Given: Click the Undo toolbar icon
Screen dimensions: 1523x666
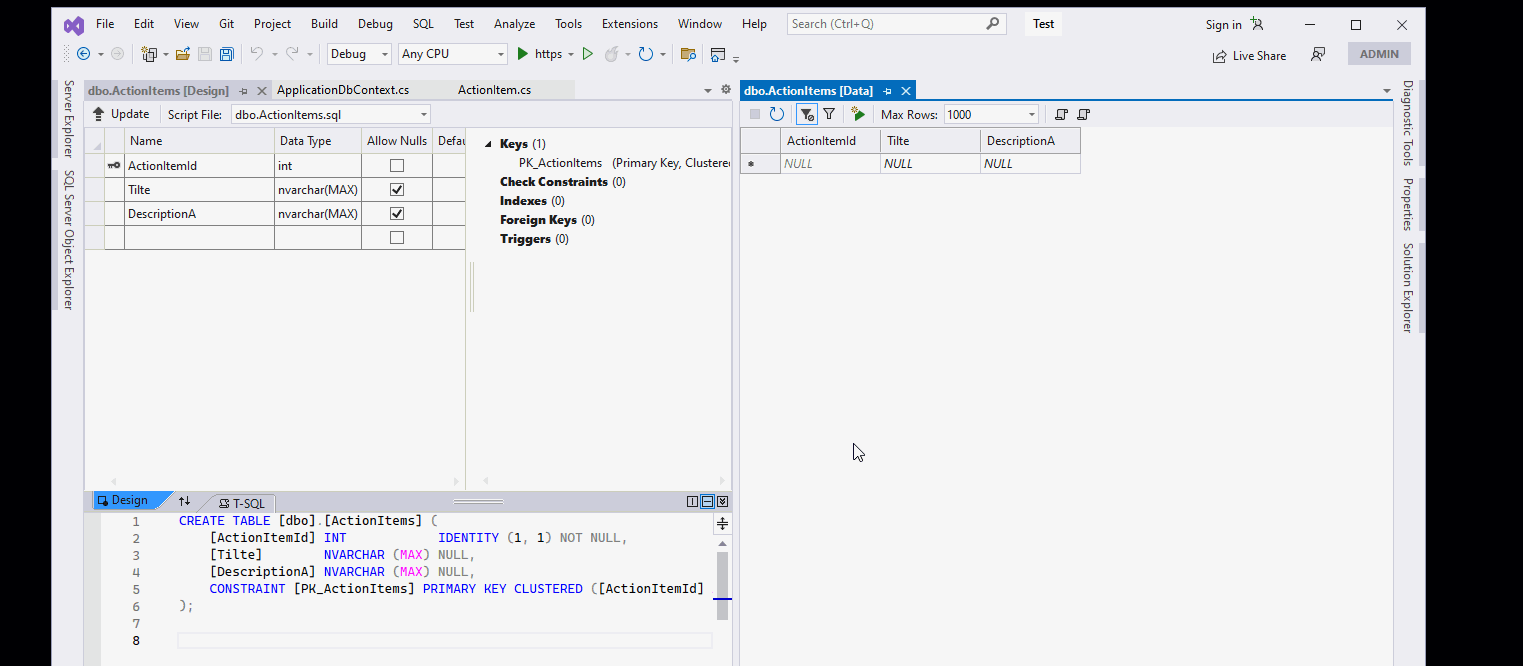Looking at the screenshot, I should coord(257,54).
